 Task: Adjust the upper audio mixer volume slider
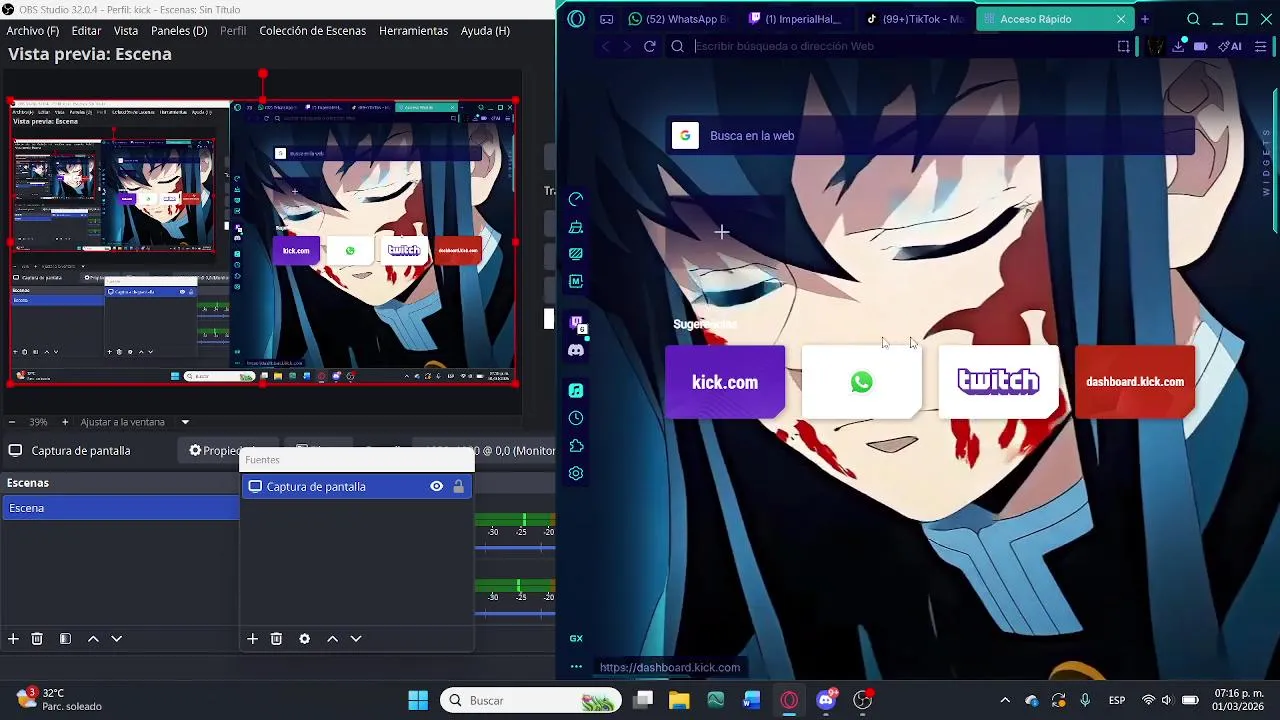point(514,547)
